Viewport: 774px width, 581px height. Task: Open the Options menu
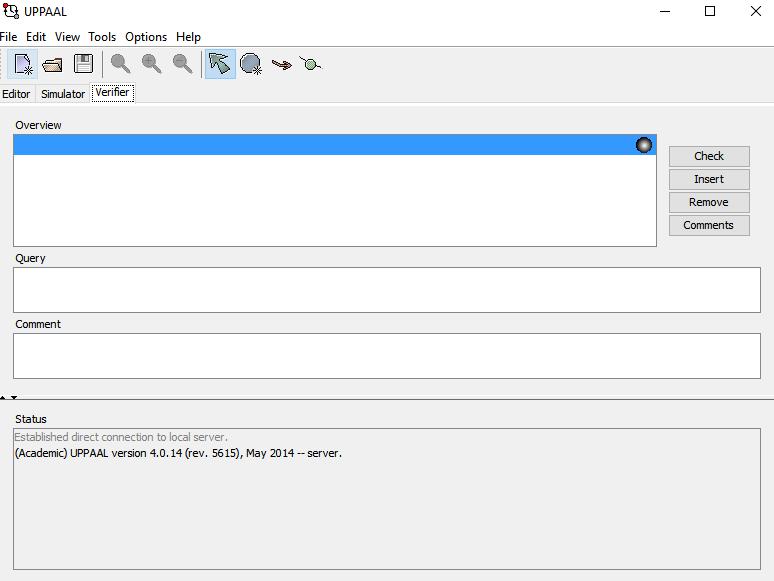[x=146, y=37]
